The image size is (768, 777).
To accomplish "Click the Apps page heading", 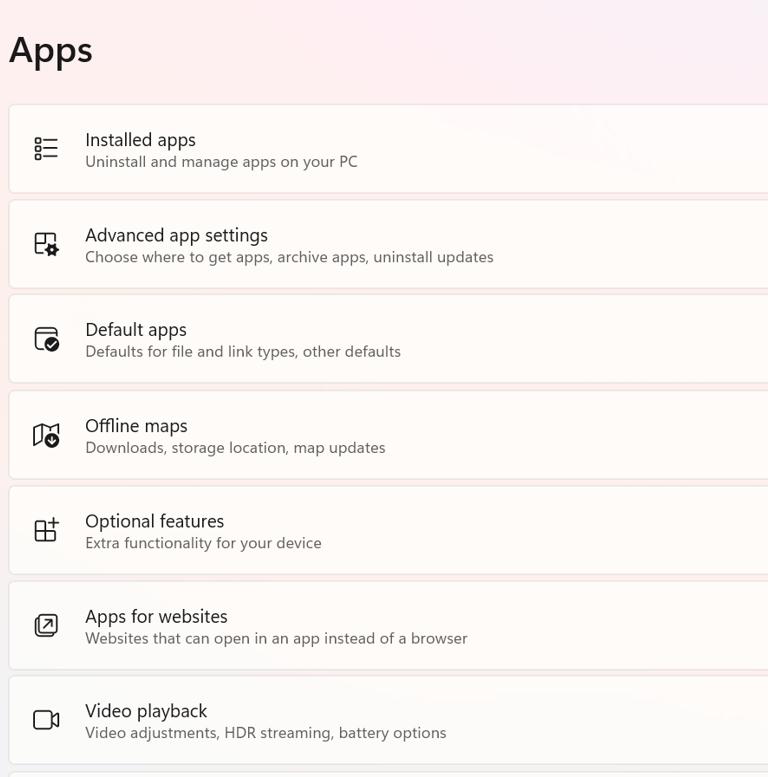I will (51, 50).
